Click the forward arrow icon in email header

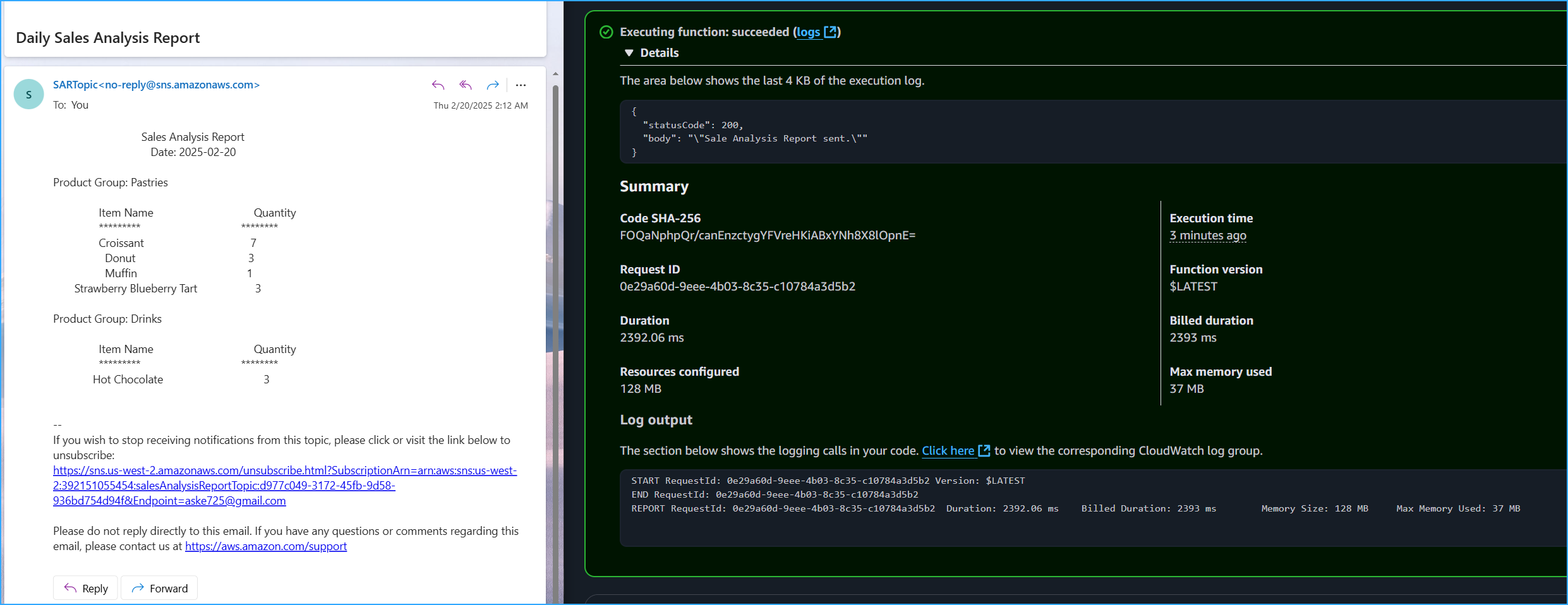pos(493,85)
